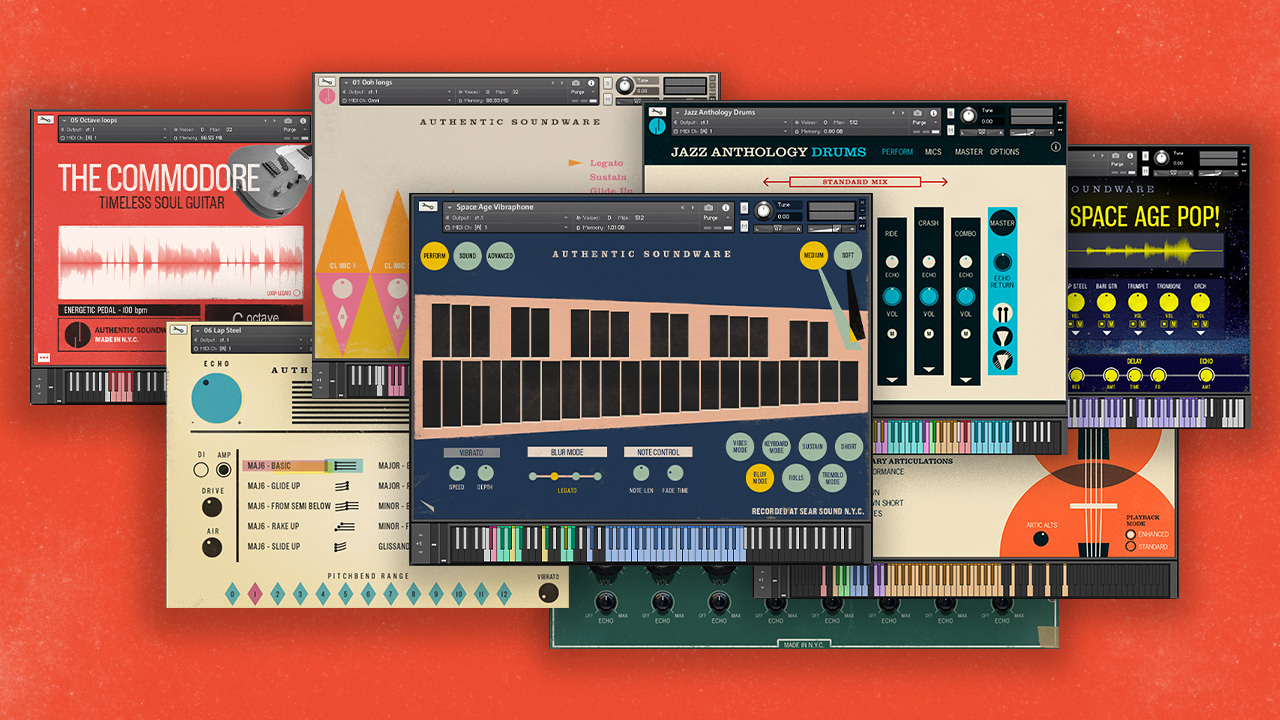Open snapshots via camera icon on Jazz Anthology Drums
Screen dimensions: 1280x720
tap(916, 113)
